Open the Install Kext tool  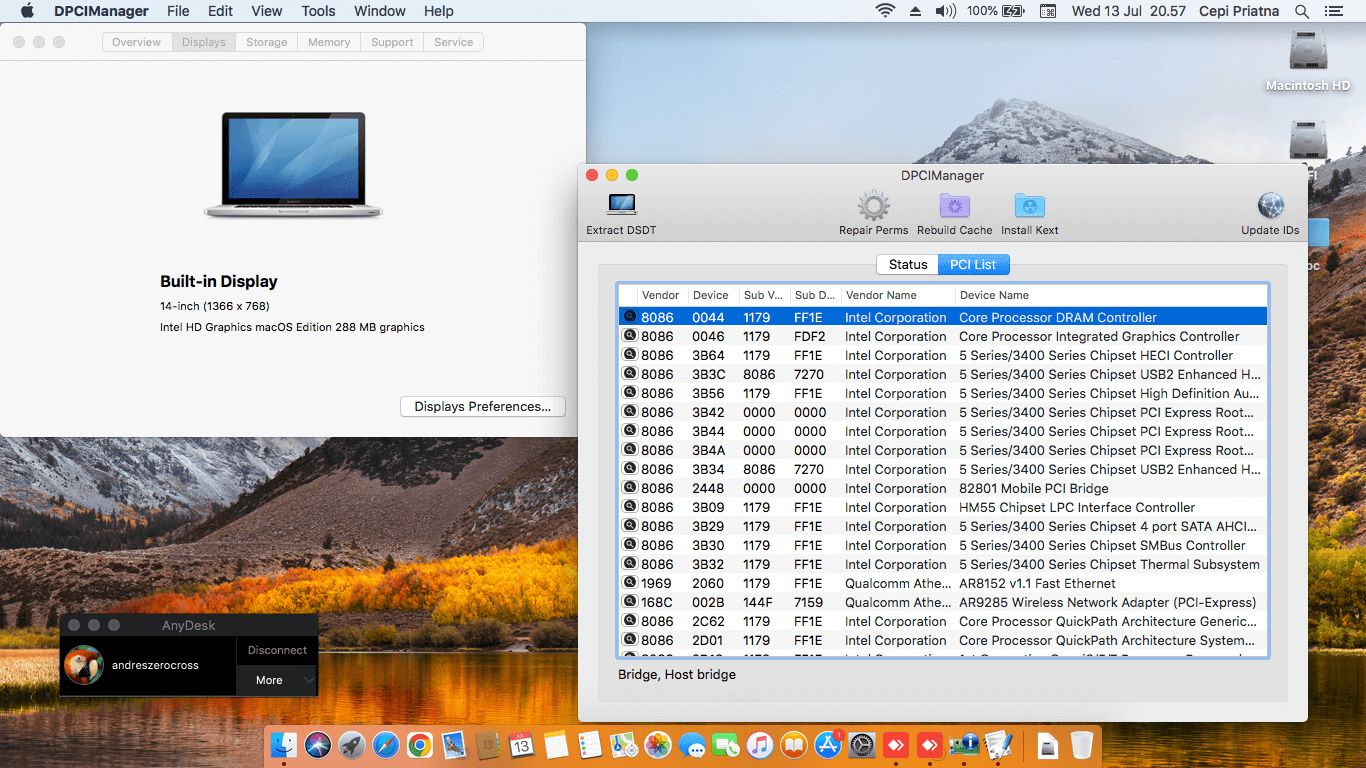[1029, 206]
